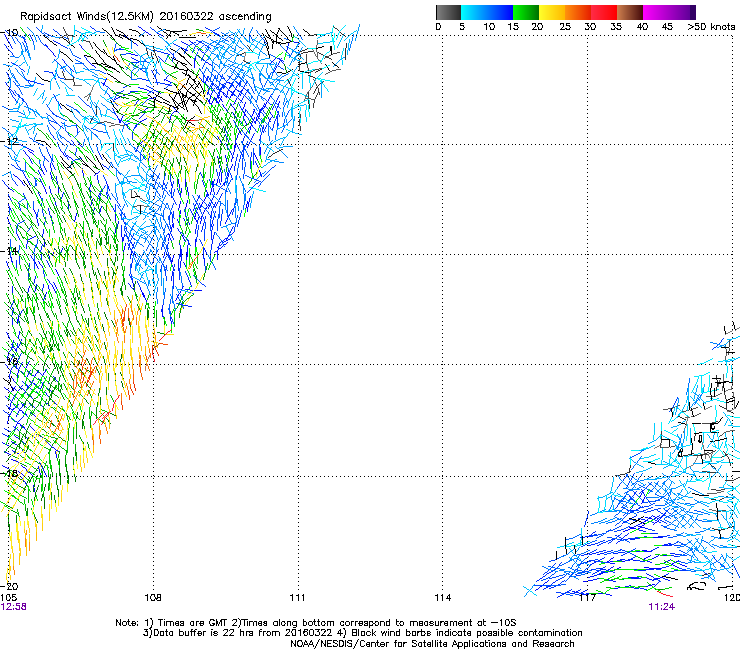Viewport: 740px width, 650px height.
Task: Click the longitude label '105'
Action: coord(8,598)
